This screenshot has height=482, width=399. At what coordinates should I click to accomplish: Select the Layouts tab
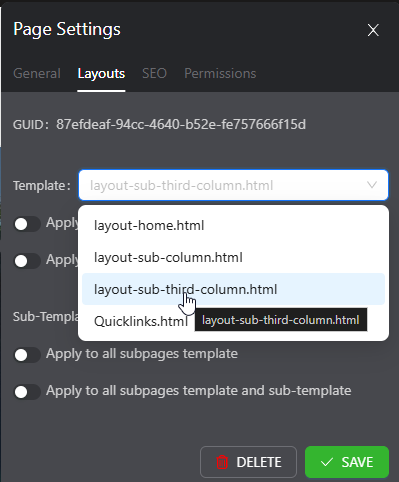point(101,73)
